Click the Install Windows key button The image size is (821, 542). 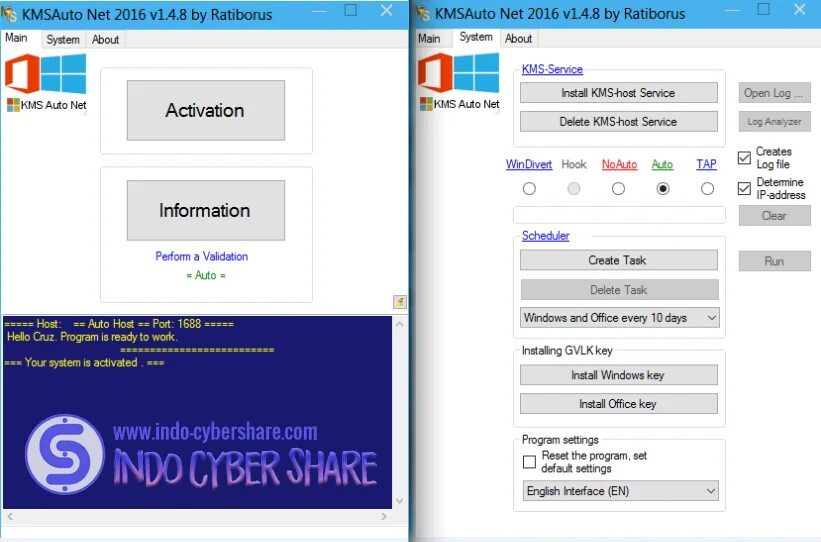(x=618, y=375)
